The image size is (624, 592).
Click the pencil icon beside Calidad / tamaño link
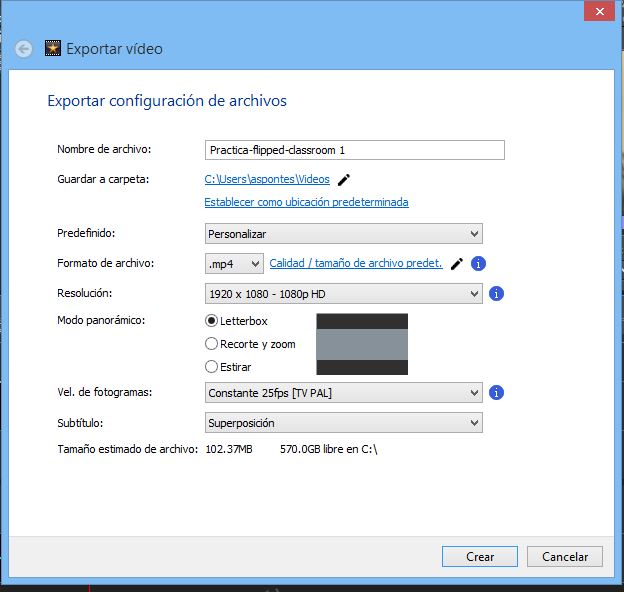click(457, 264)
